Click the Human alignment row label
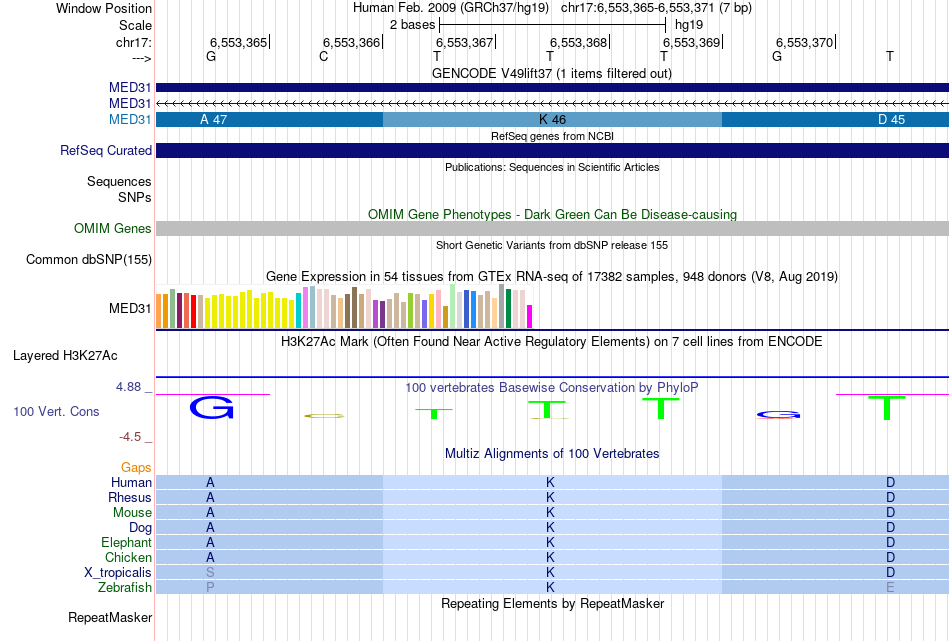Image resolution: width=950 pixels, height=641 pixels. [131, 483]
